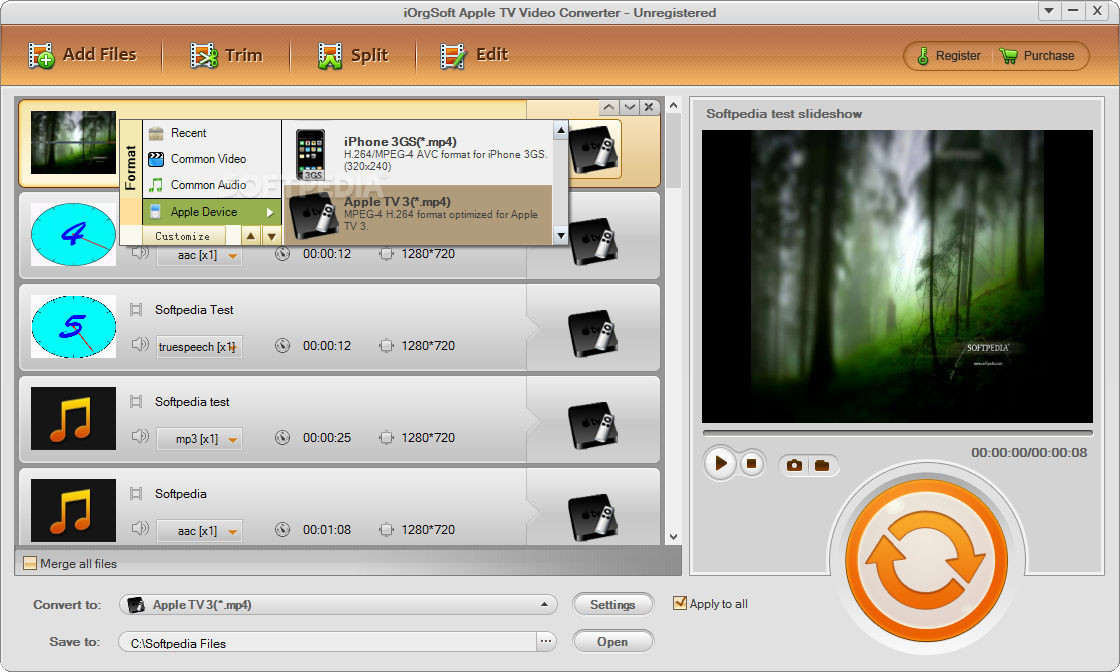
Task: Click the Add Files toolbar button
Action: tap(82, 55)
